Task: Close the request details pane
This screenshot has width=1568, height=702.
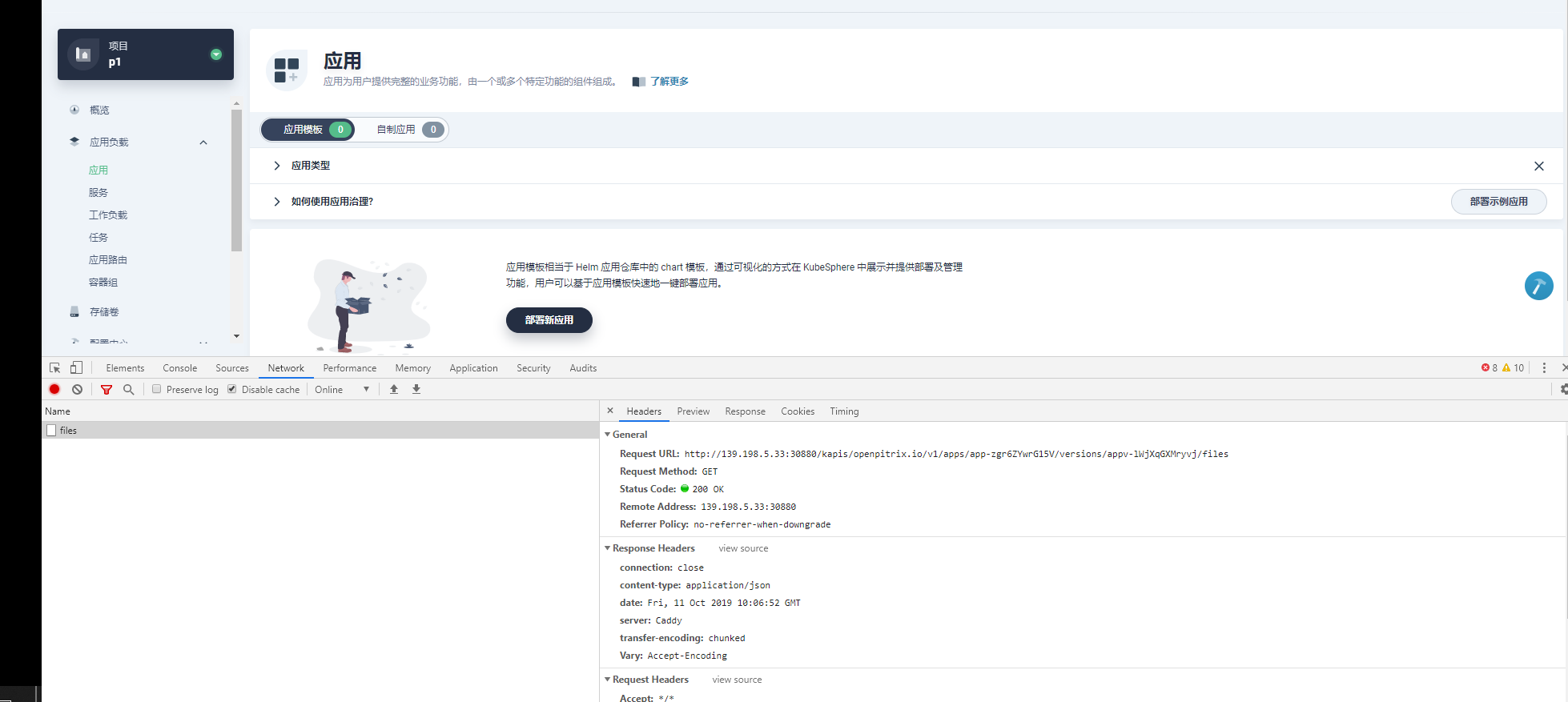Action: pos(610,411)
